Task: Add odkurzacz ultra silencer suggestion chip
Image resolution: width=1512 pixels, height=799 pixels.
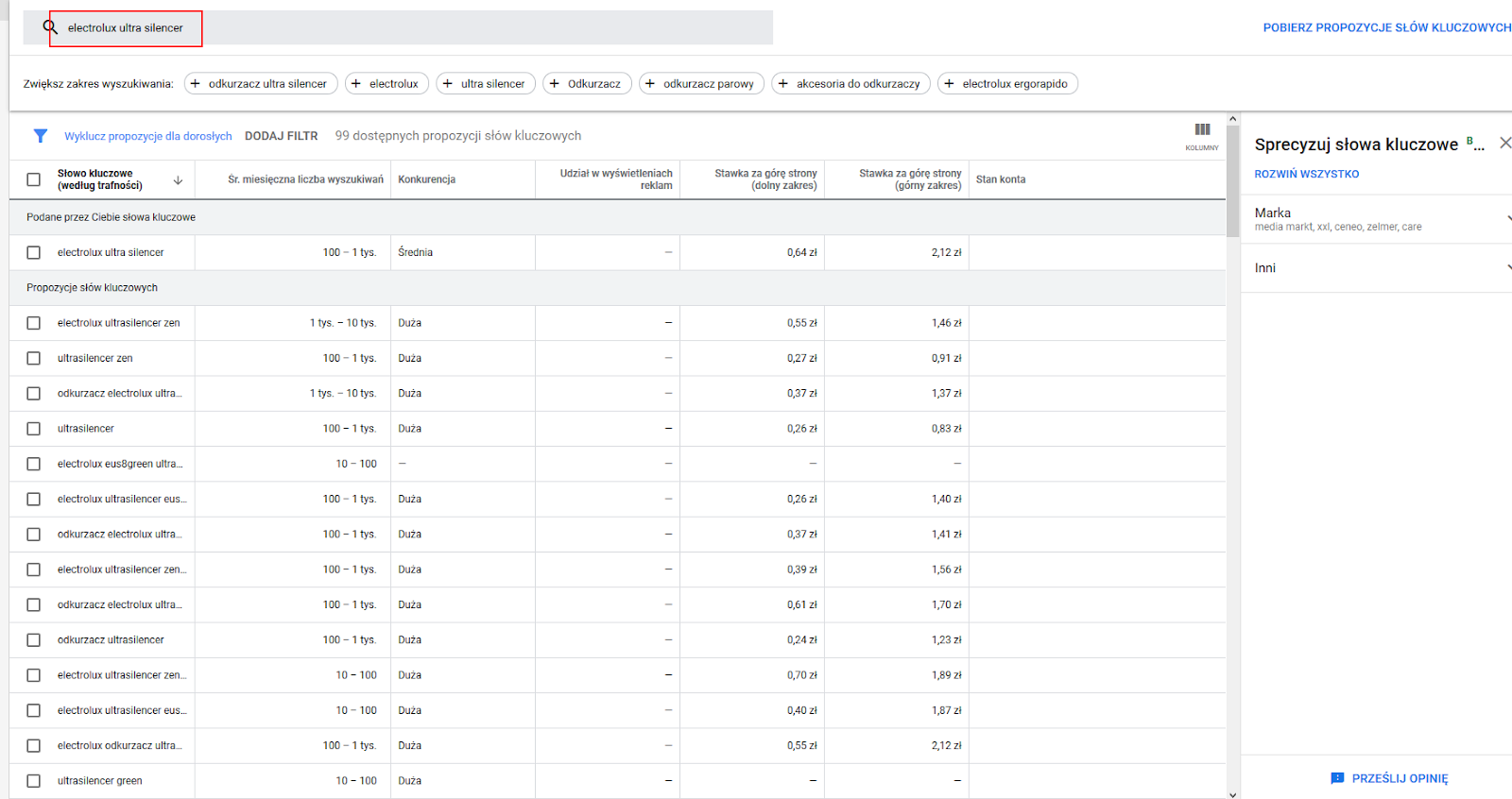Action: (x=261, y=83)
